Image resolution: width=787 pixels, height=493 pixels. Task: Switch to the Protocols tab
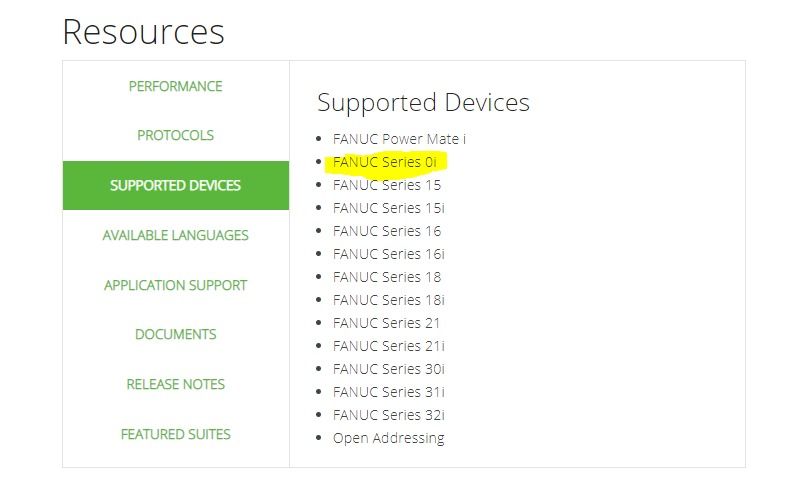coord(175,135)
